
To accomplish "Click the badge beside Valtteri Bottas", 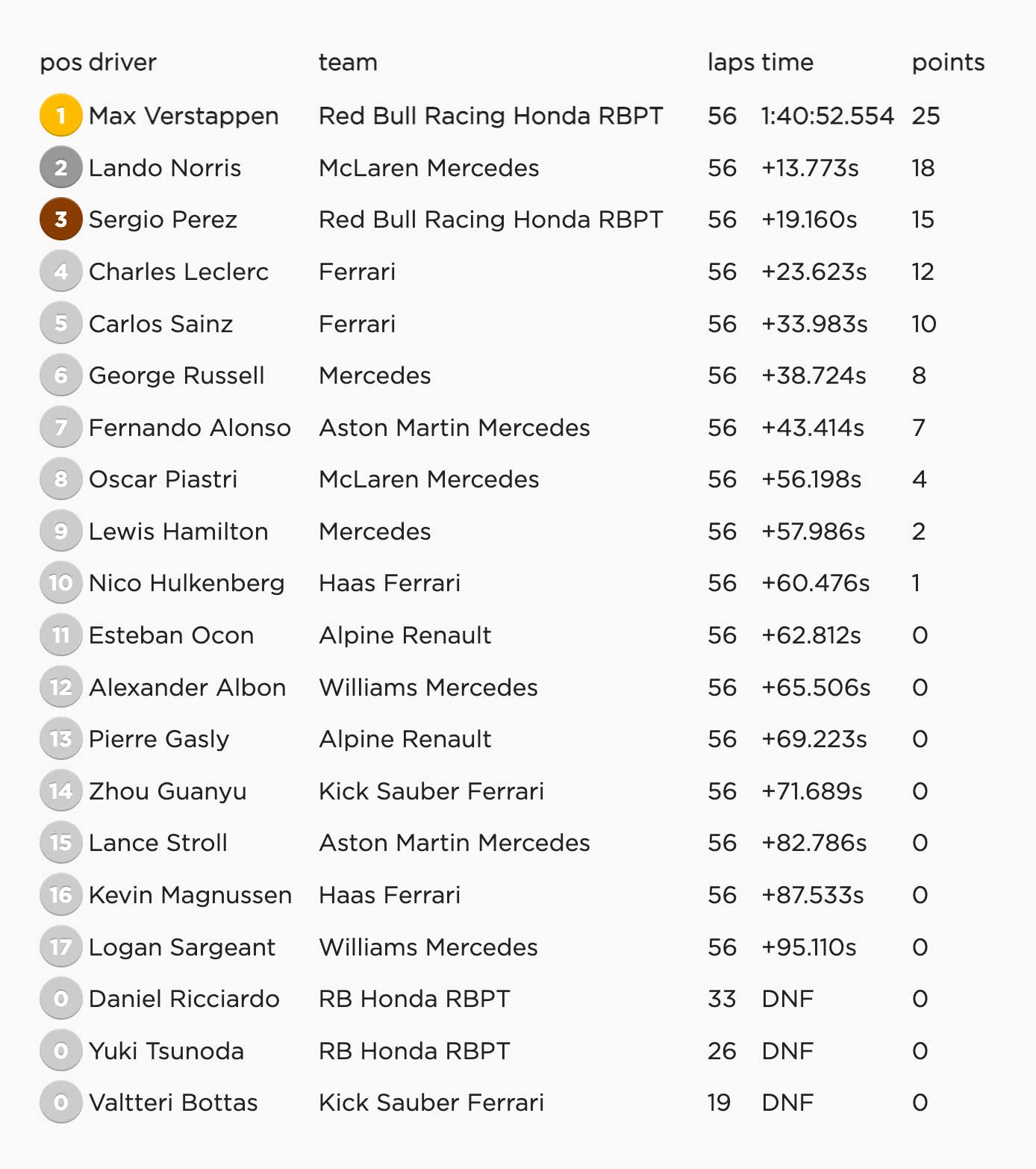I will (x=61, y=1103).
